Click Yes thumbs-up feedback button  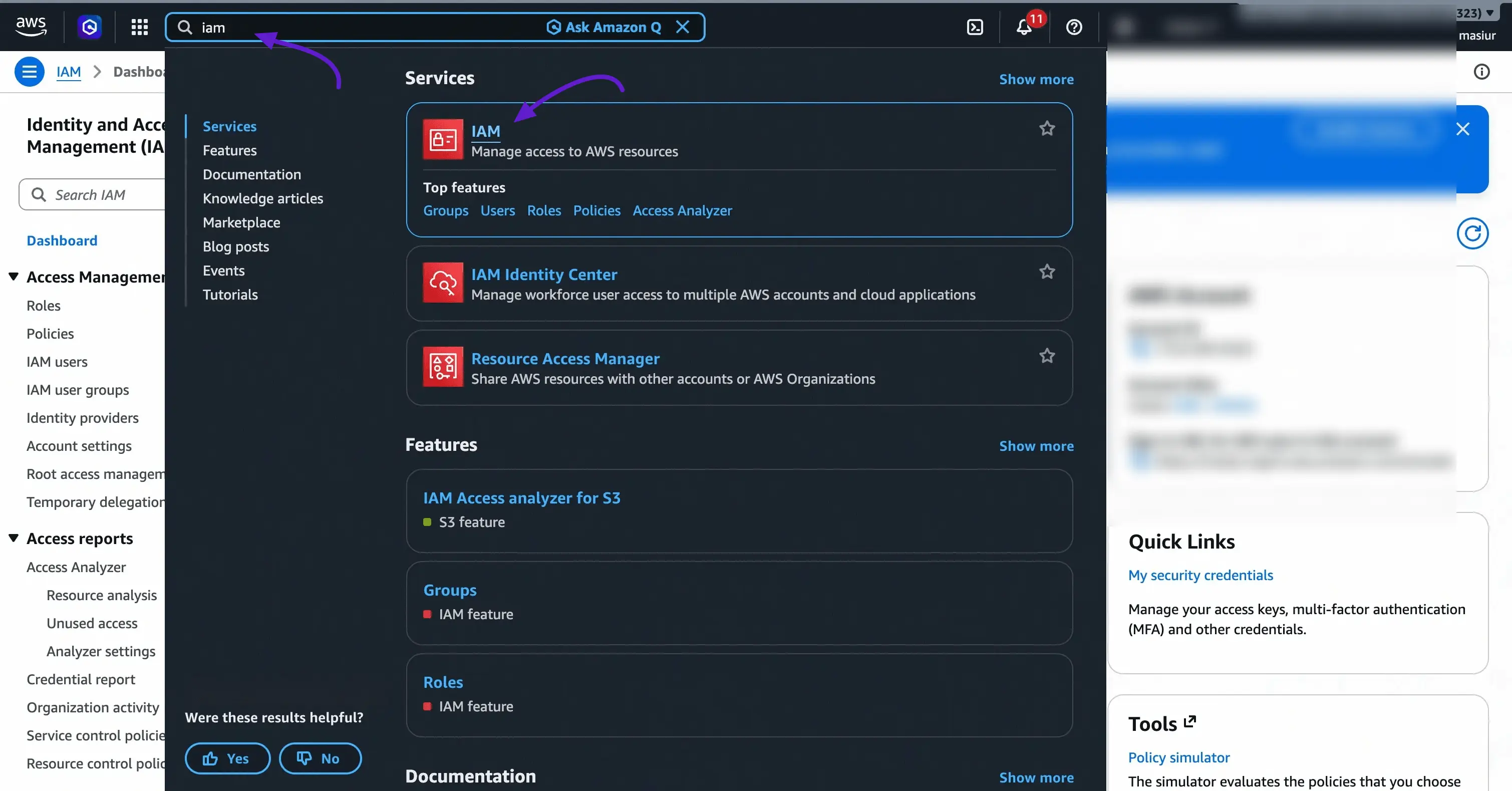coord(227,758)
